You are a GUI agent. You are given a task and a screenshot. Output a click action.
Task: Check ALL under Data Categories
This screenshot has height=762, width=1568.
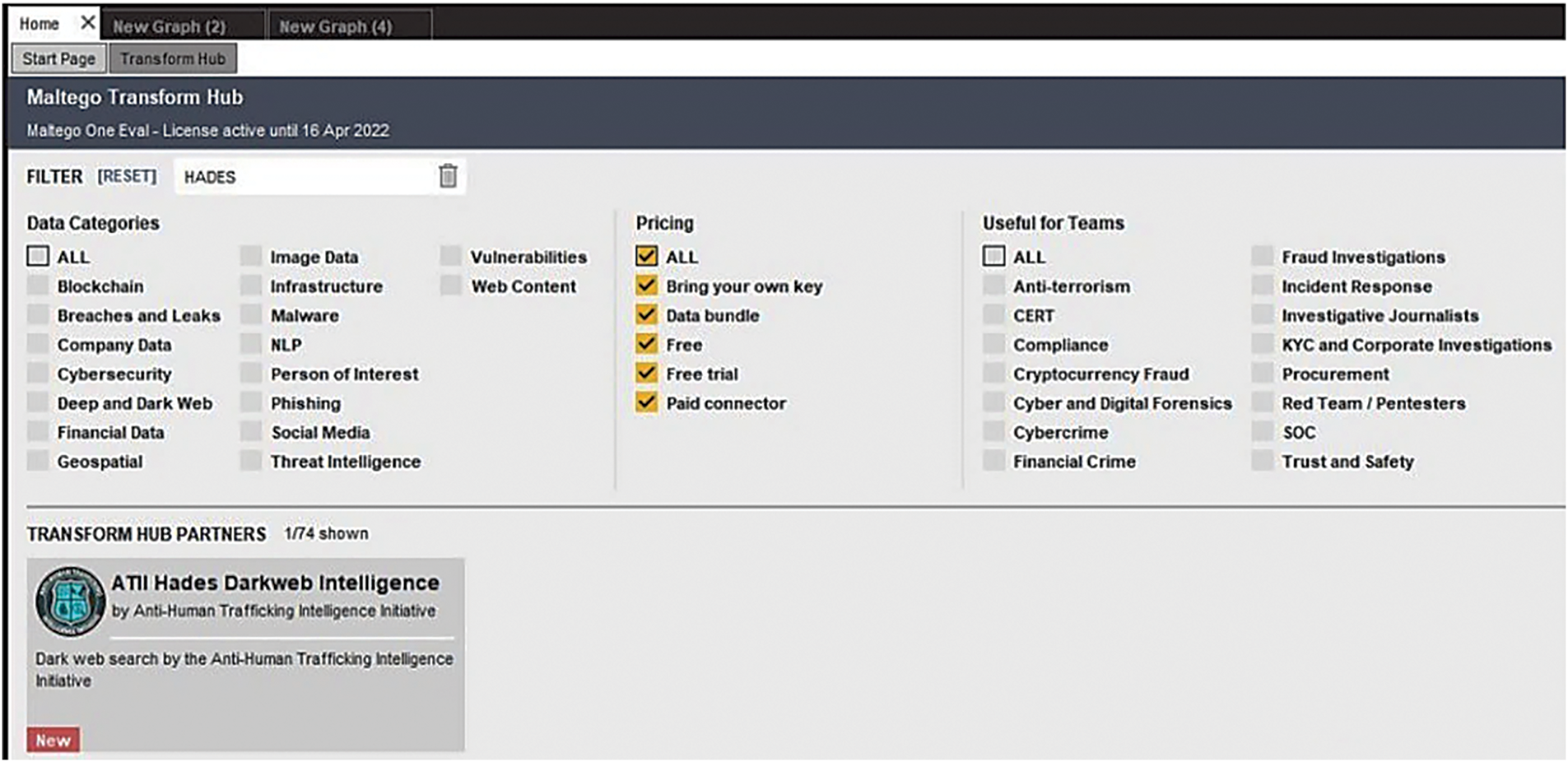click(x=38, y=257)
